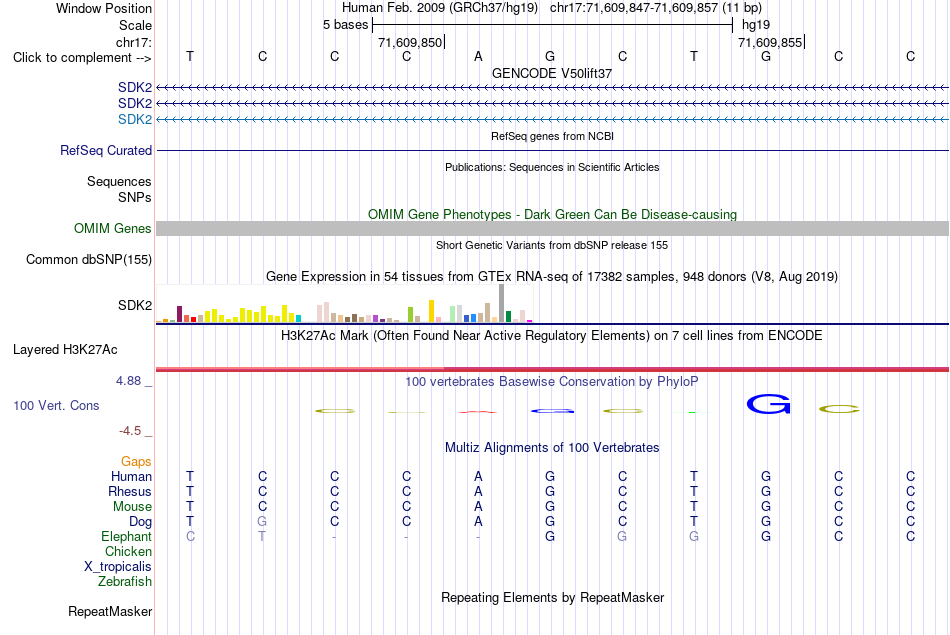Click the Window Position label
Viewport: 950px width, 635px height.
click(104, 8)
